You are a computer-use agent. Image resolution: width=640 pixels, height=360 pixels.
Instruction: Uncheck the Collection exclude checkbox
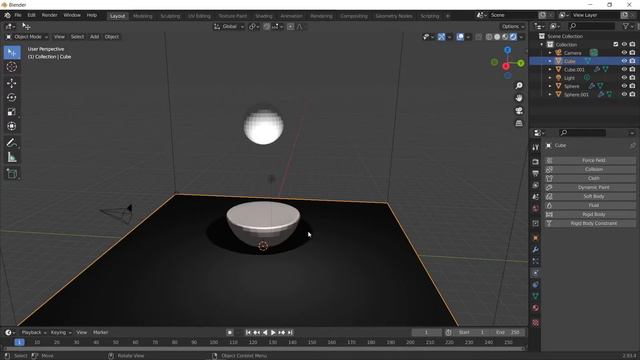pos(616,44)
